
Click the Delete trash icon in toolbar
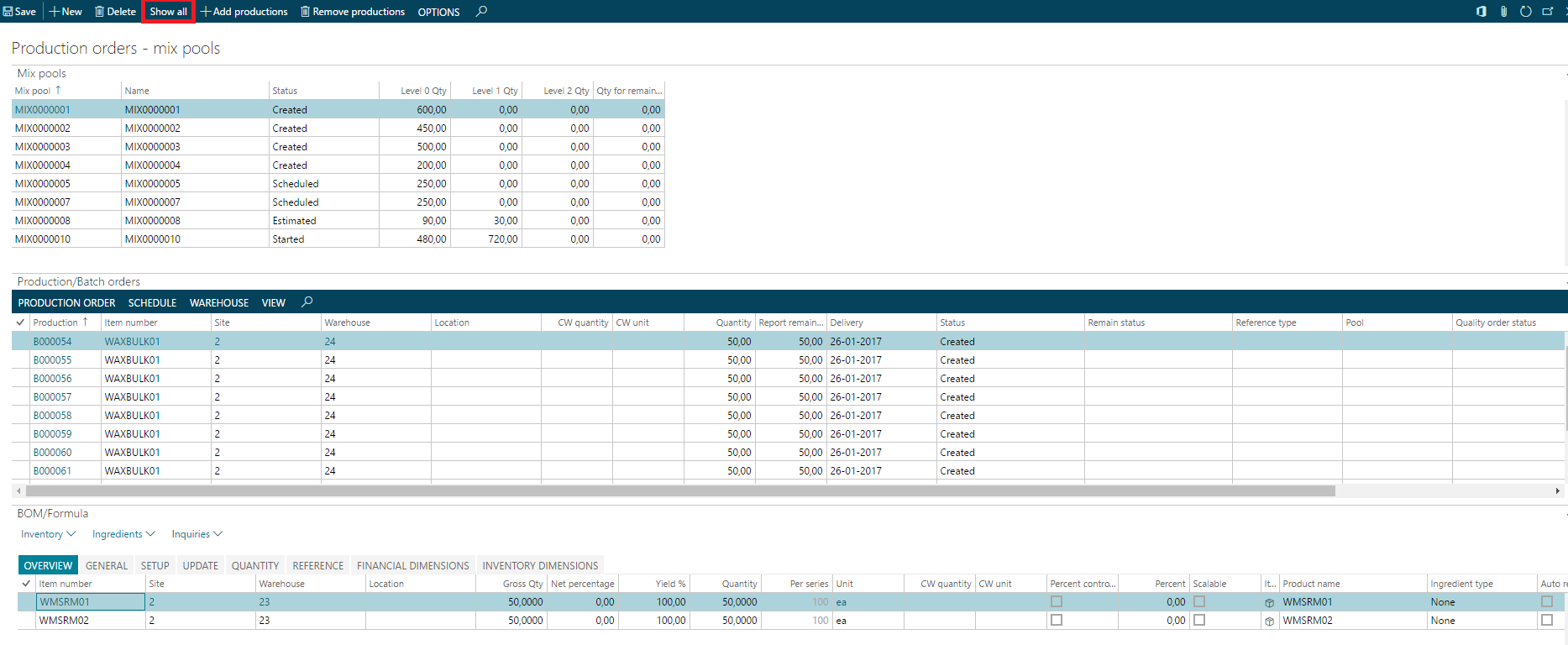[100, 12]
